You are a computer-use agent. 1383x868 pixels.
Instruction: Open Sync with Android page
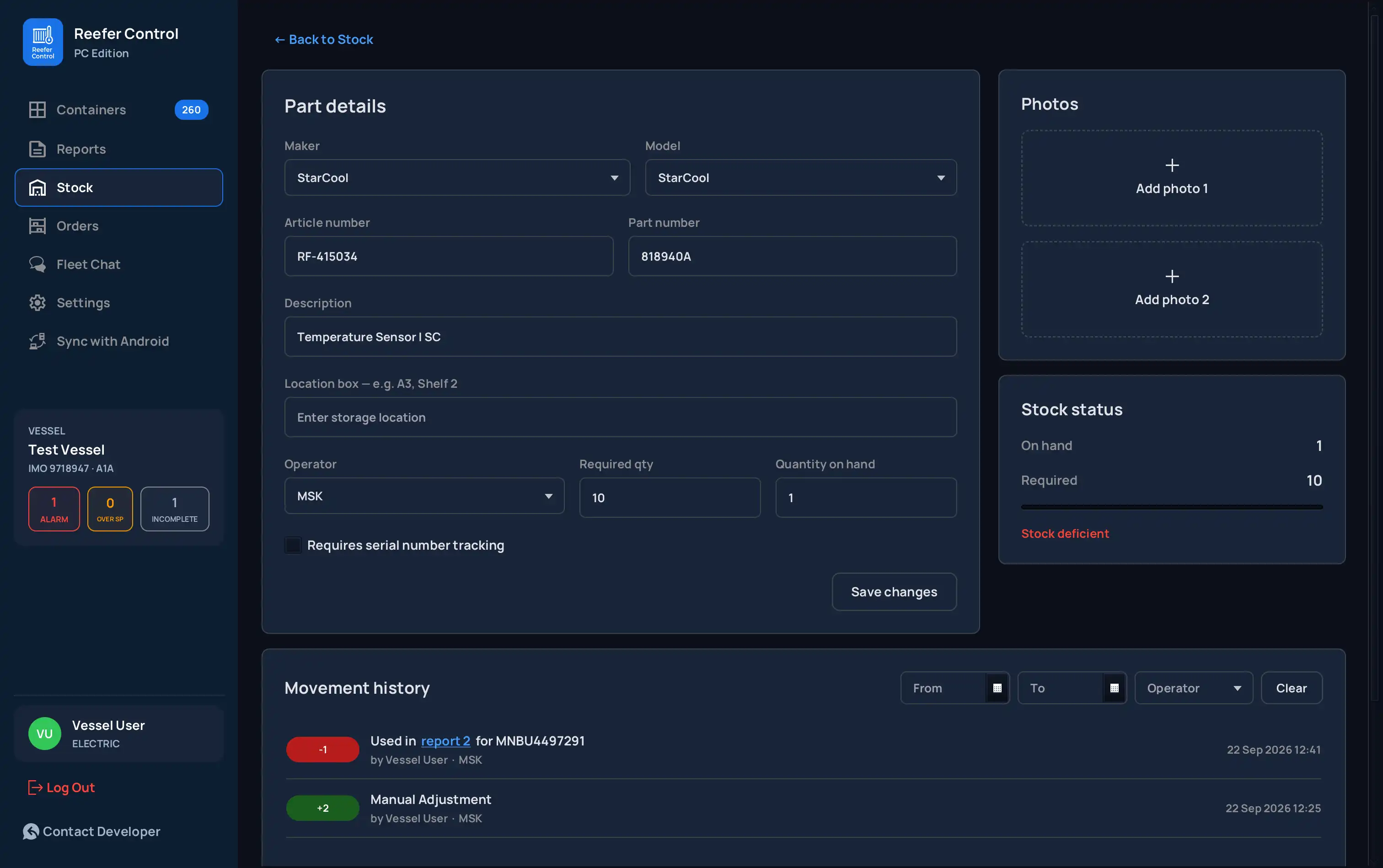119,342
